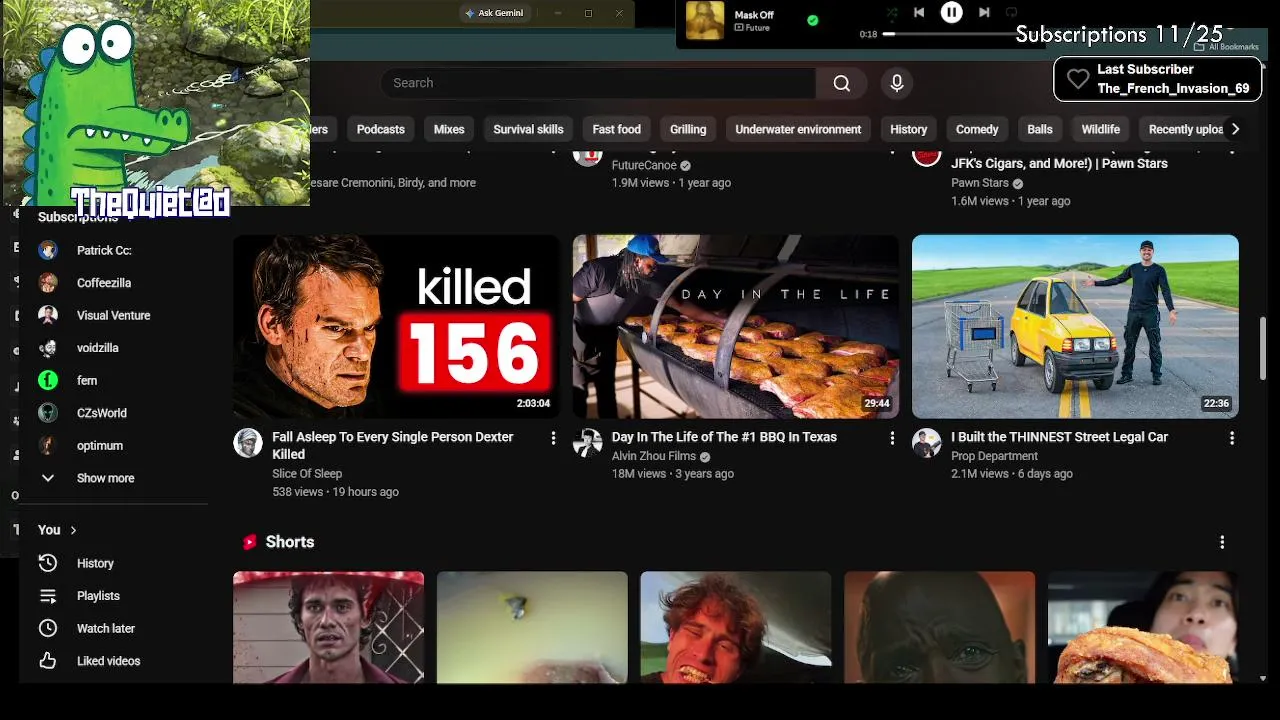Image resolution: width=1280 pixels, height=720 pixels.
Task: Open 'Day In The Life of The #1 BBQ In Texas' title
Action: 724,437
